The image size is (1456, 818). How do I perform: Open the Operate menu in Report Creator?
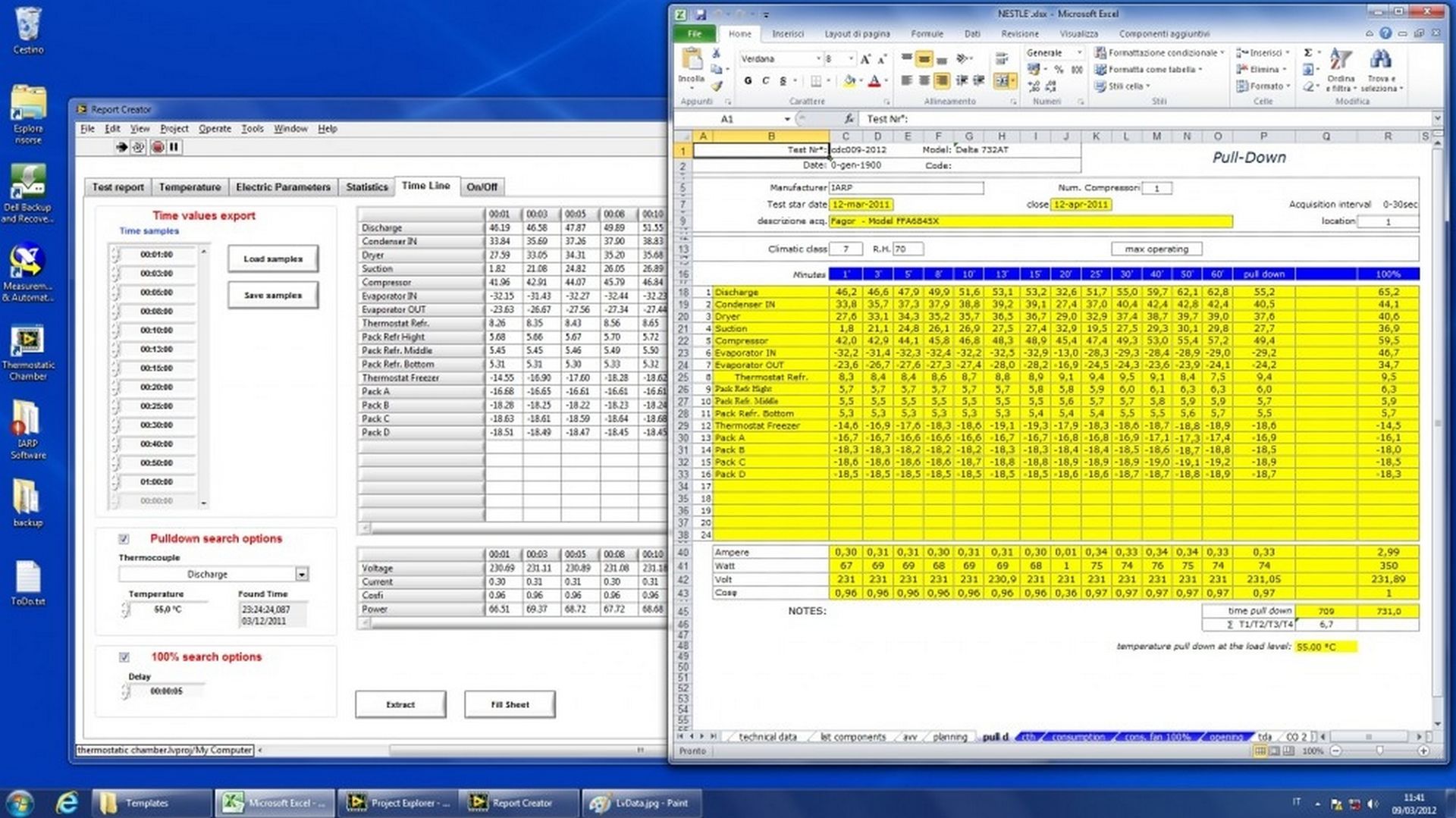click(x=215, y=129)
